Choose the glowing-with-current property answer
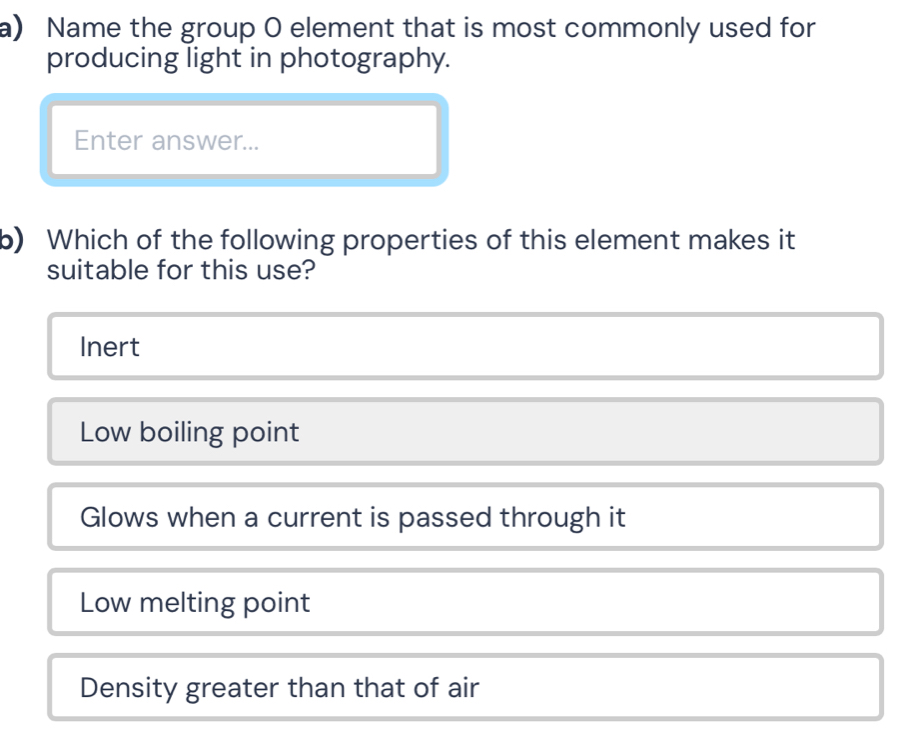This screenshot has height=731, width=898. (465, 517)
